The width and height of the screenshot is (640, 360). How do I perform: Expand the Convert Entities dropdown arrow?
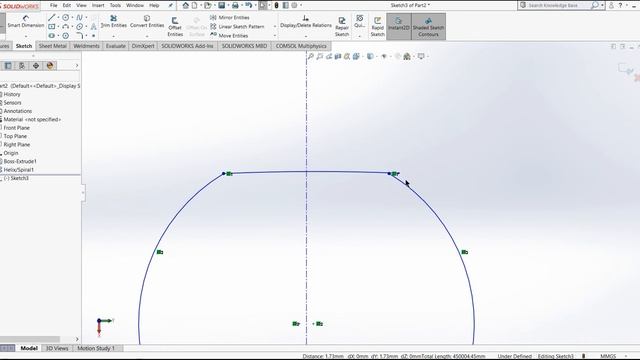(147, 36)
